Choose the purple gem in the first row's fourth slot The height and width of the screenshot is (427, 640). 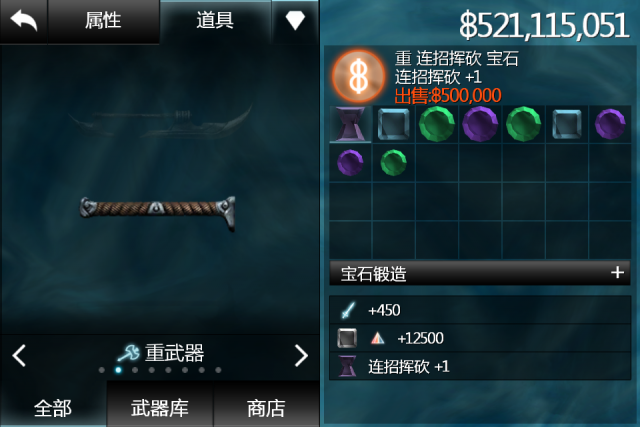click(480, 124)
